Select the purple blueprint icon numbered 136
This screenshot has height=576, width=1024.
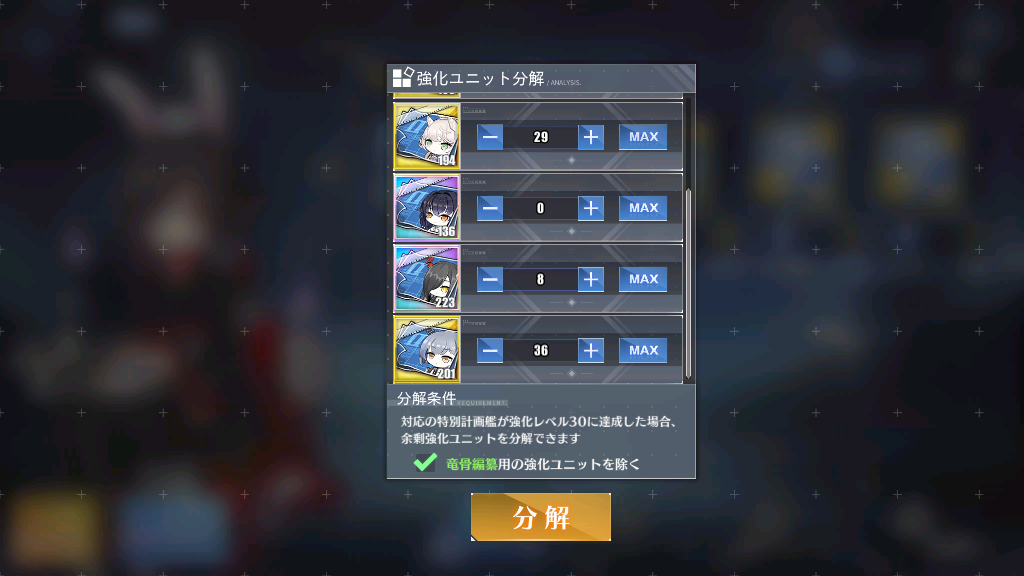click(x=427, y=208)
